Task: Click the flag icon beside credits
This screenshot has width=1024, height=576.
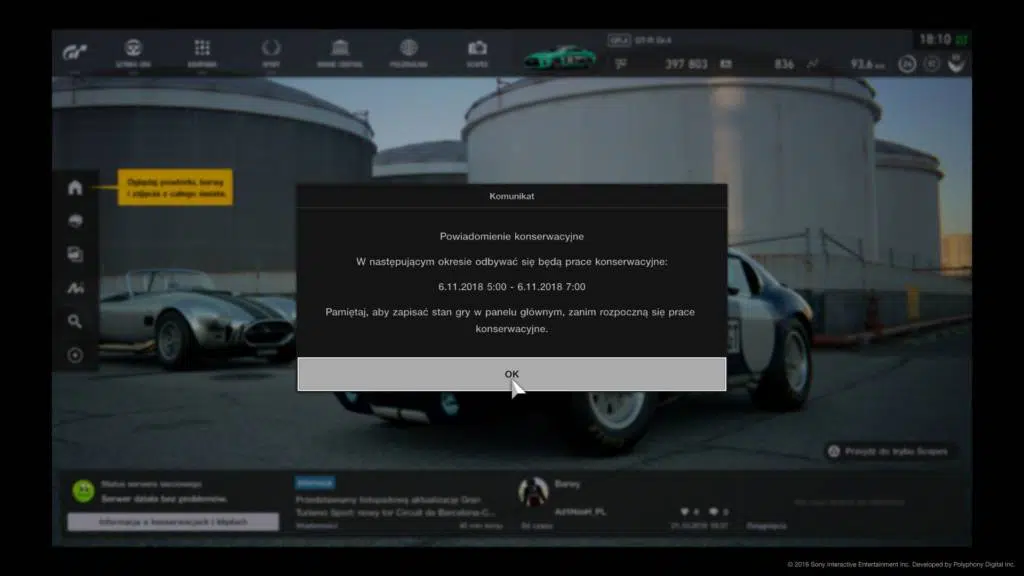Action: pyautogui.click(x=620, y=63)
